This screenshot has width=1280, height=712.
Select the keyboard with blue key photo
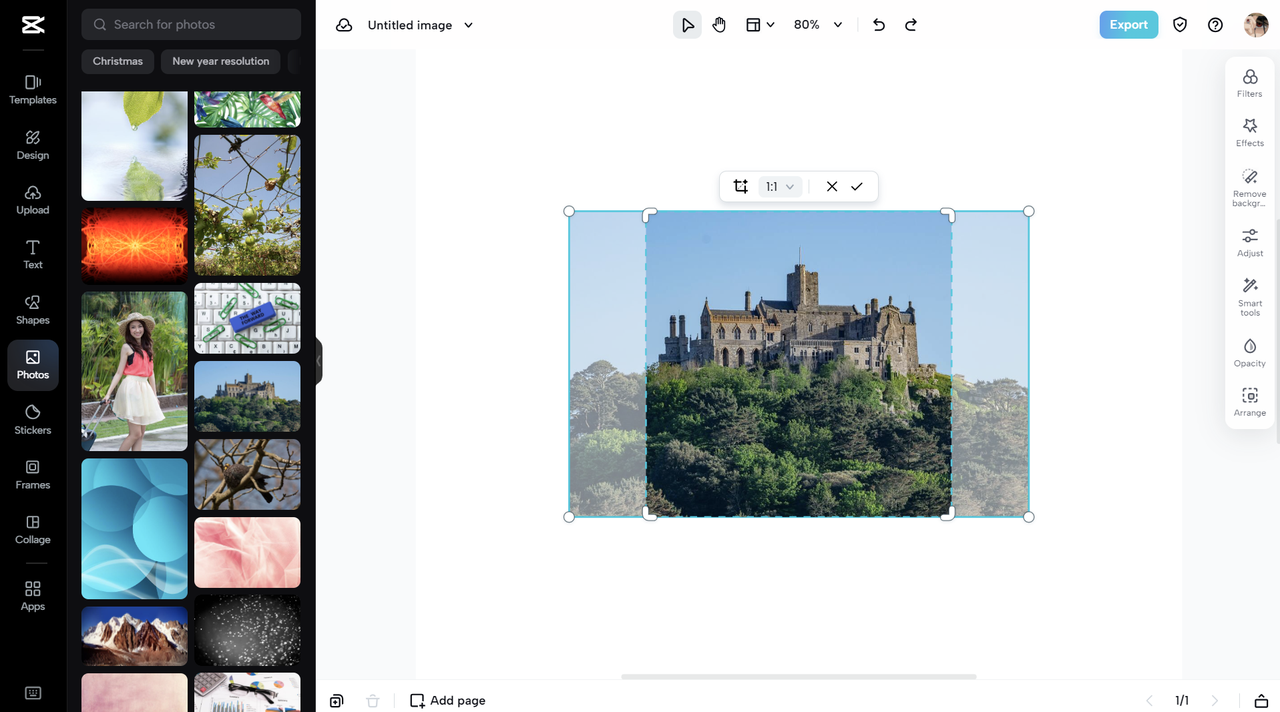[247, 318]
